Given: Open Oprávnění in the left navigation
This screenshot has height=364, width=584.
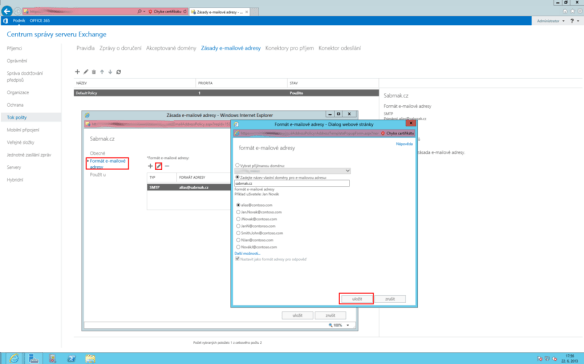Looking at the screenshot, I should pos(17,61).
